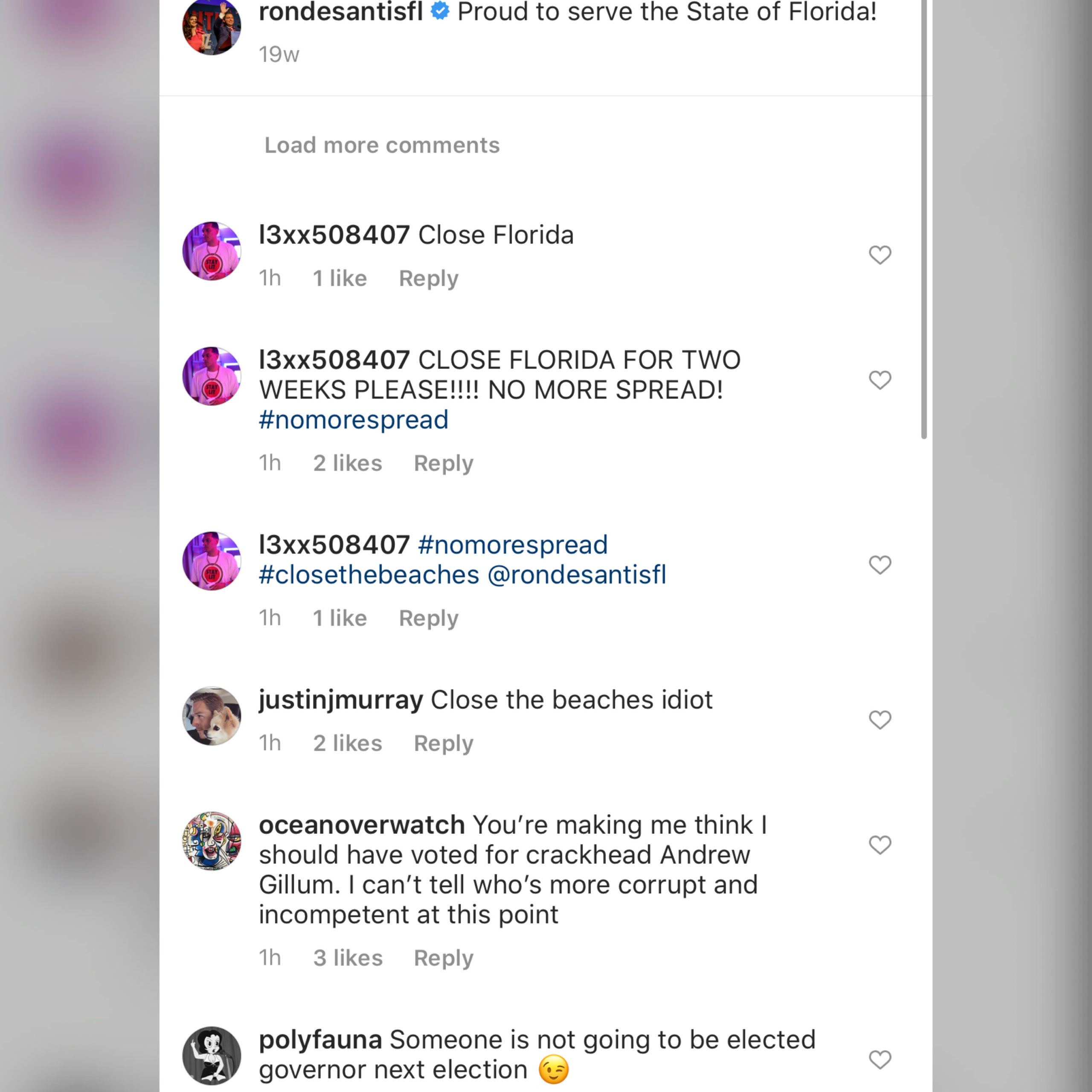Like the "CLOSE FLORIDA FOR TWO WEEKS" comment
Viewport: 1092px width, 1092px height.
tap(880, 380)
